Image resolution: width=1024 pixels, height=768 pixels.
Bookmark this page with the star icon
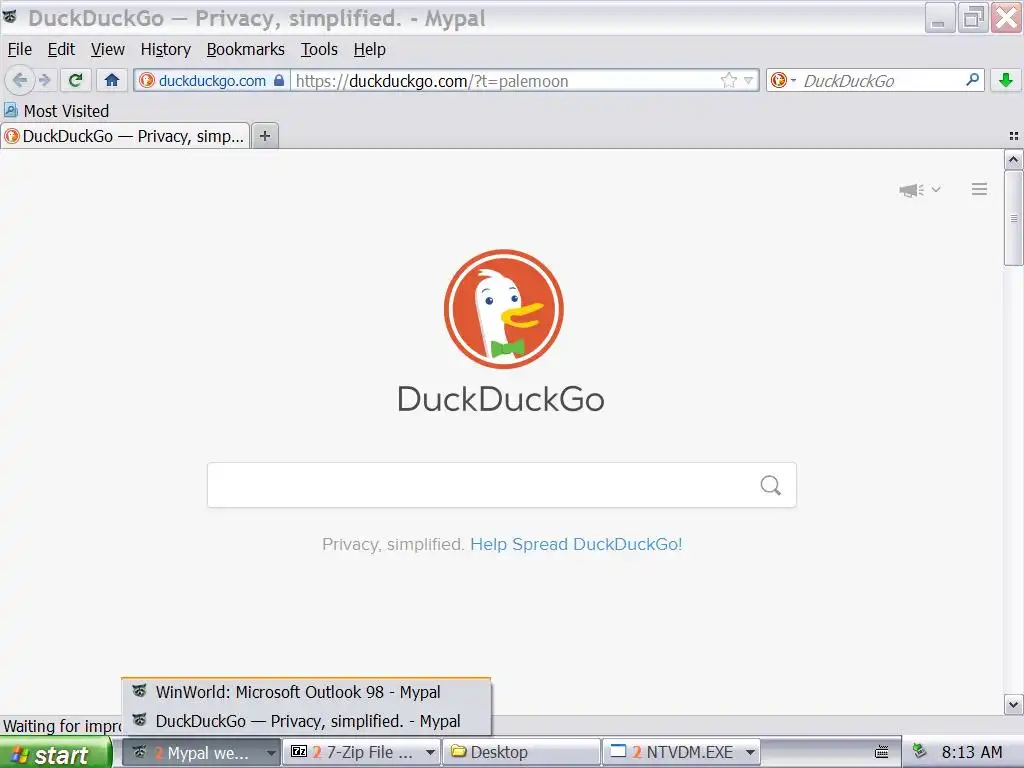coord(729,80)
